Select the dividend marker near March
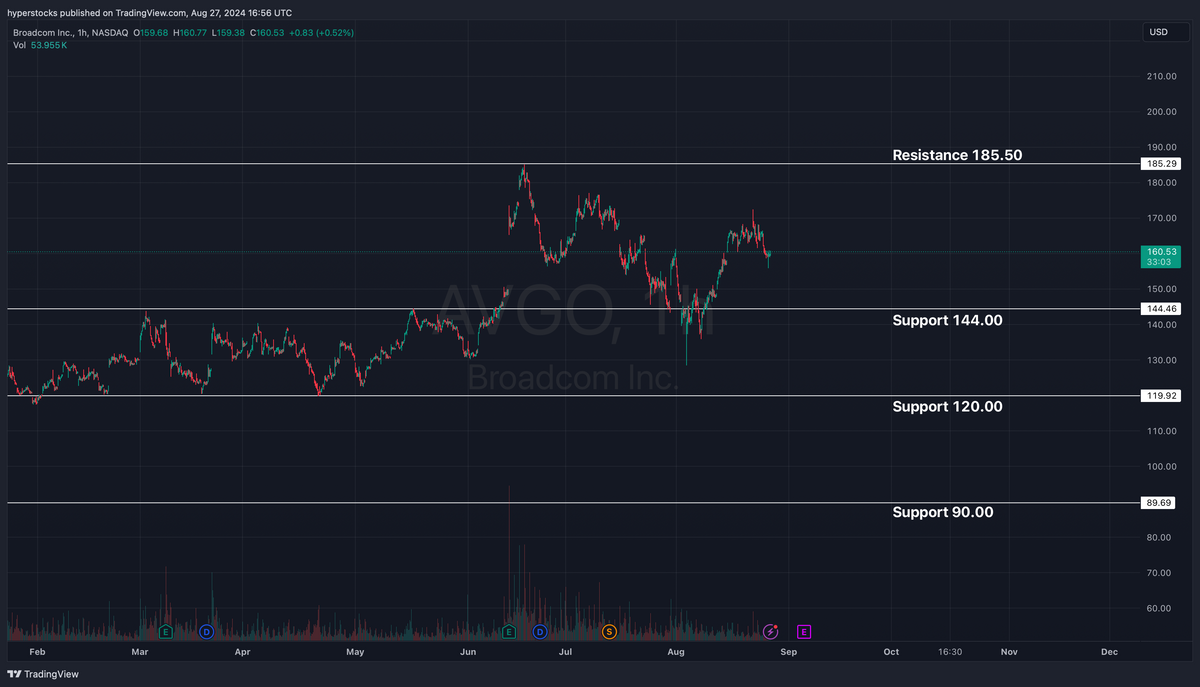 [206, 631]
